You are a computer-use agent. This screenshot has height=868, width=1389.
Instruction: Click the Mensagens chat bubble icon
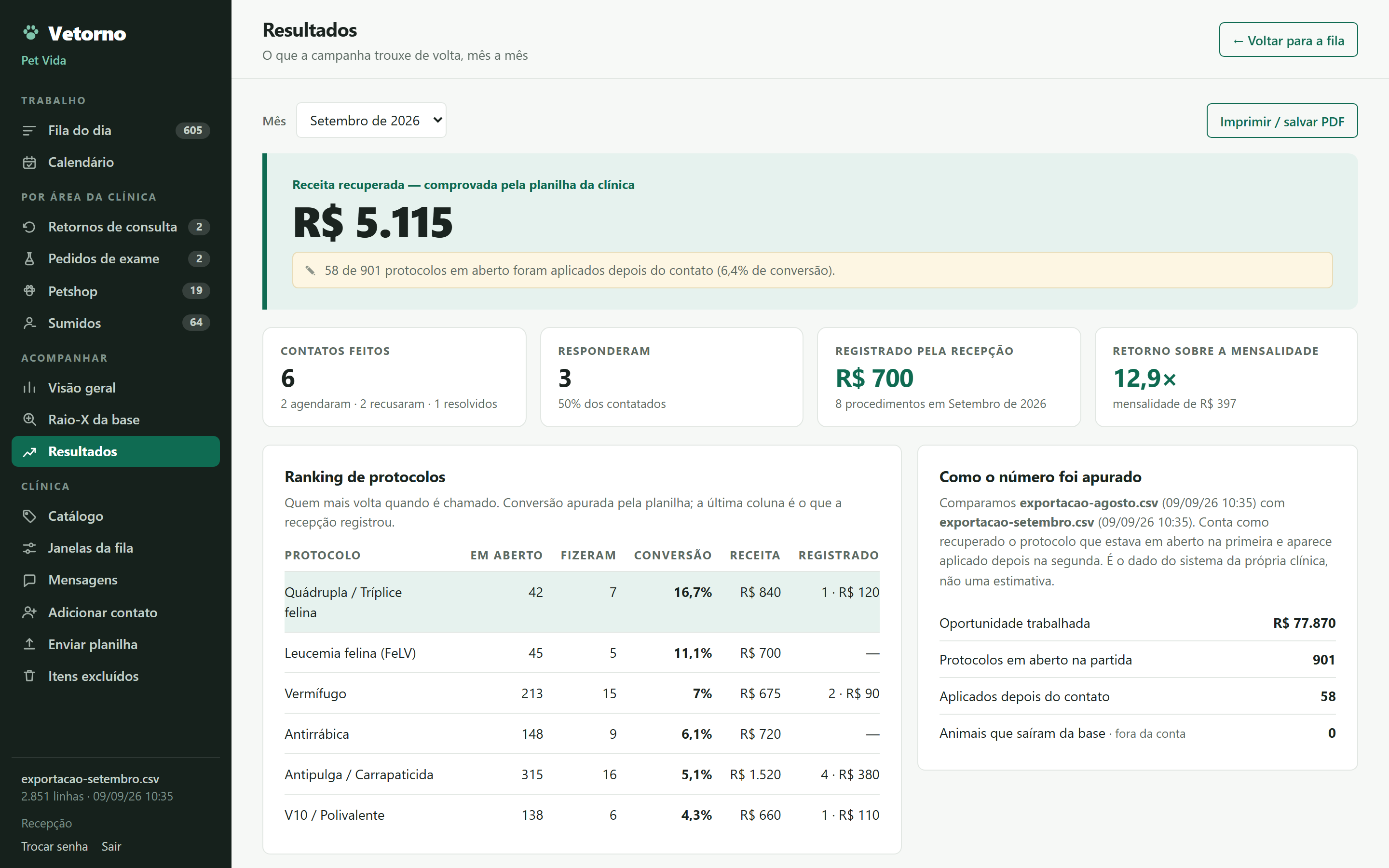click(29, 581)
